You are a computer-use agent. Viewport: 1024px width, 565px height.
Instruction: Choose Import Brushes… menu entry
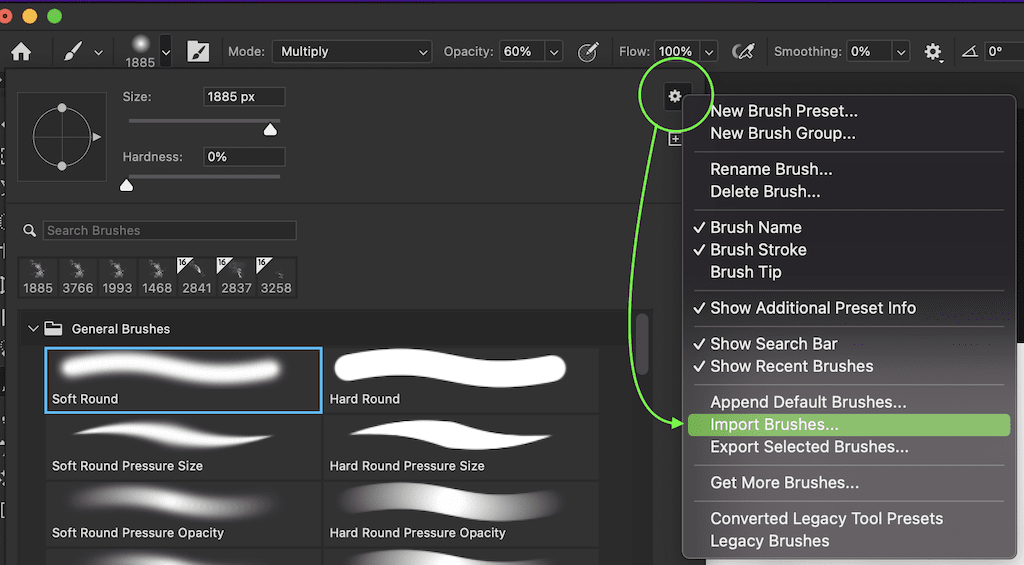849,425
